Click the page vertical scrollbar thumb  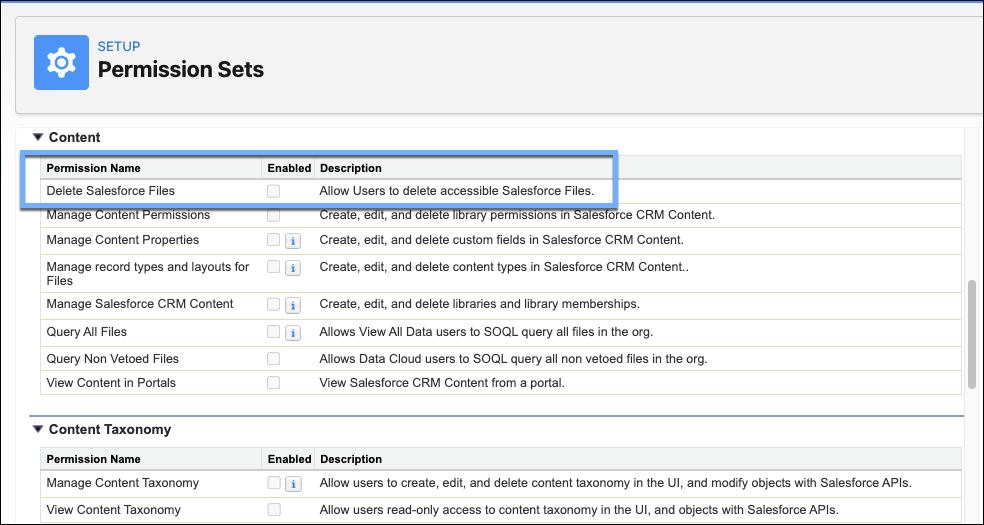point(973,334)
